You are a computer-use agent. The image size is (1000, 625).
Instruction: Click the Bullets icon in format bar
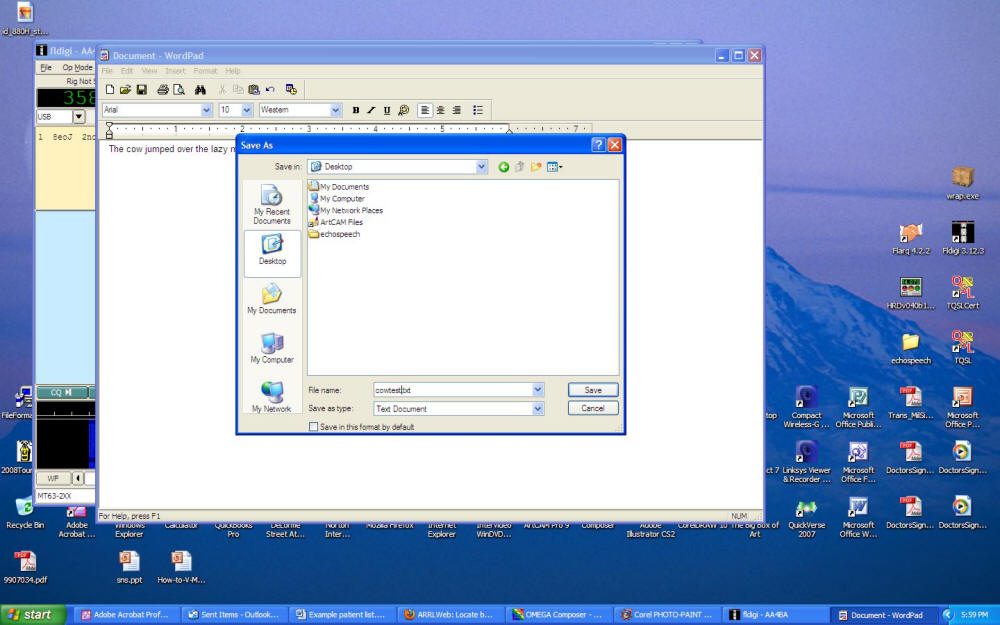(x=478, y=110)
